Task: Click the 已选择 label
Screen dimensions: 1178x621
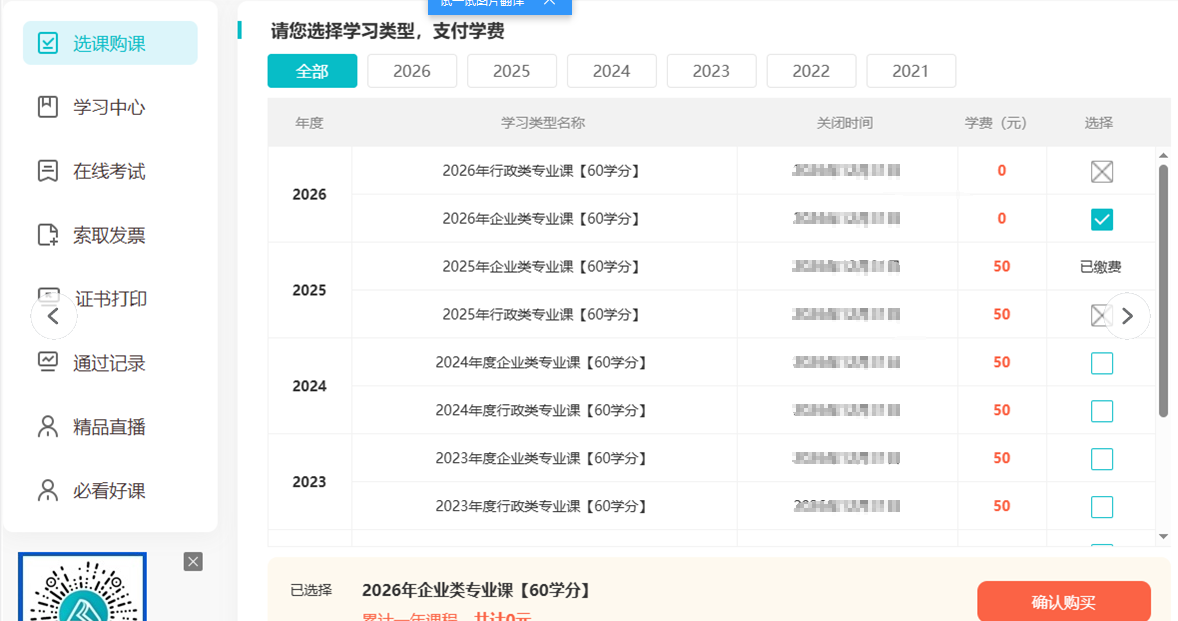Action: 311,590
